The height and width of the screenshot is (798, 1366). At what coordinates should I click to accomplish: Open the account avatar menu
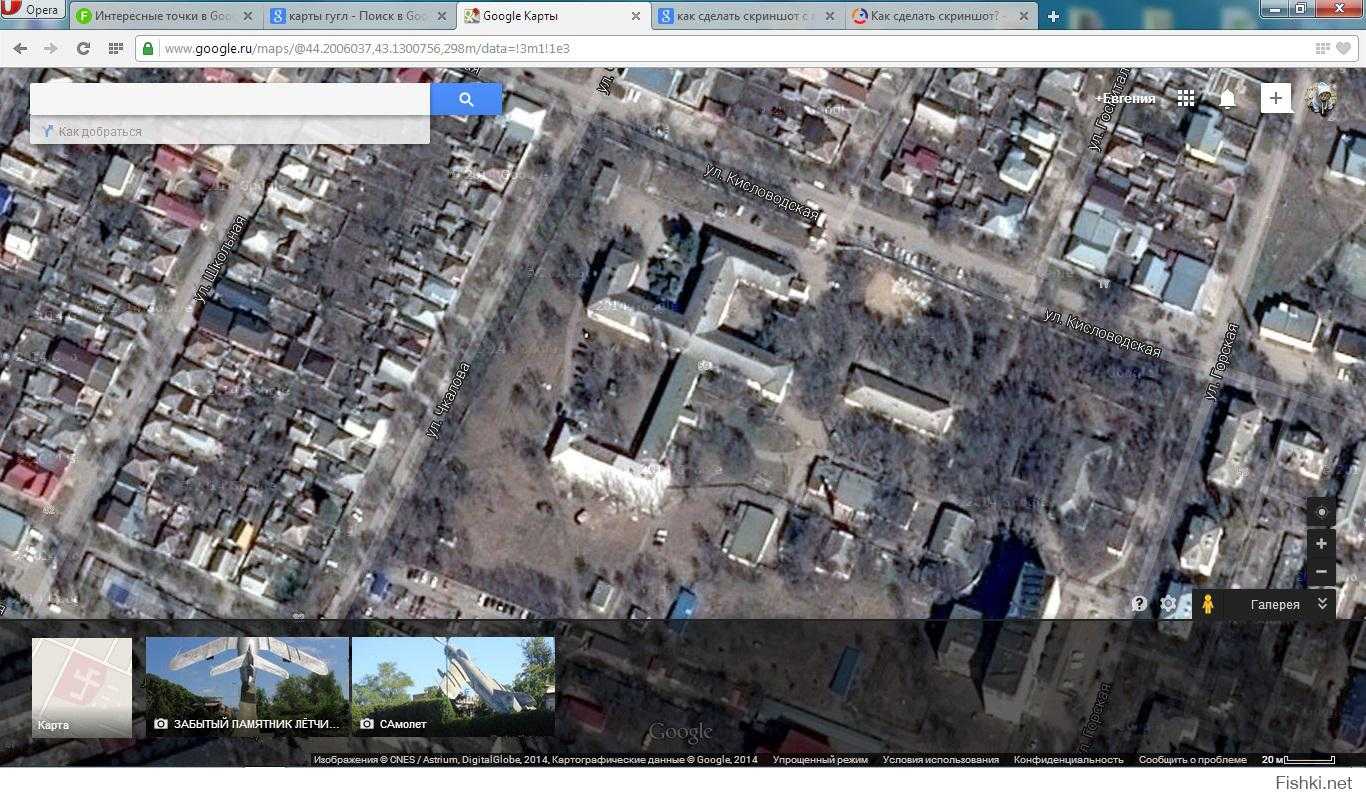1322,98
